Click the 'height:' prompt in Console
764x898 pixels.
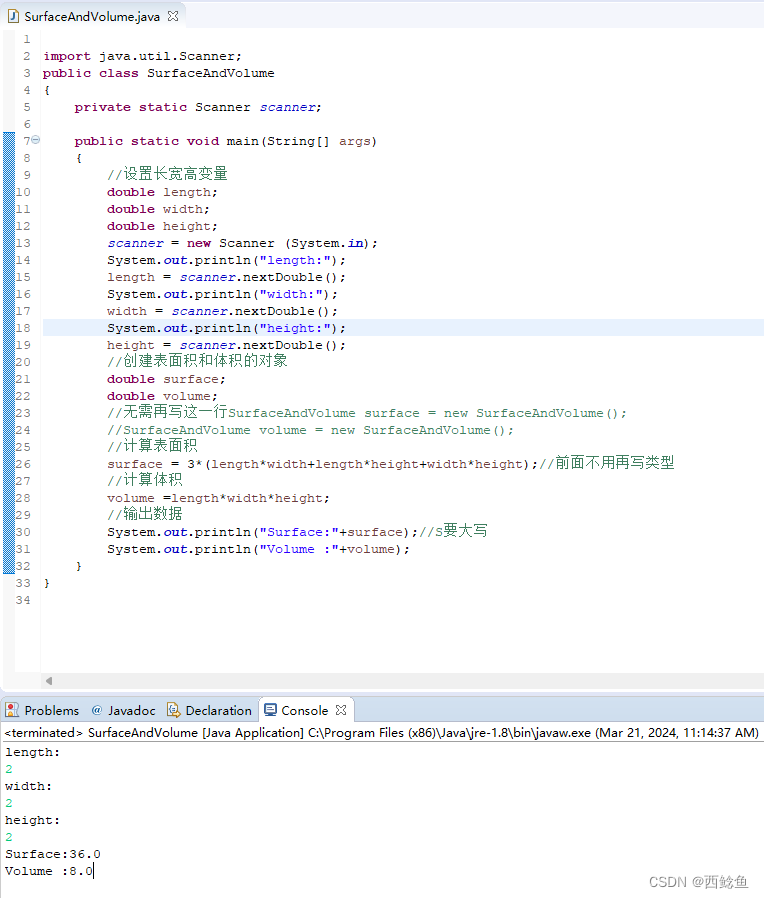click(33, 820)
